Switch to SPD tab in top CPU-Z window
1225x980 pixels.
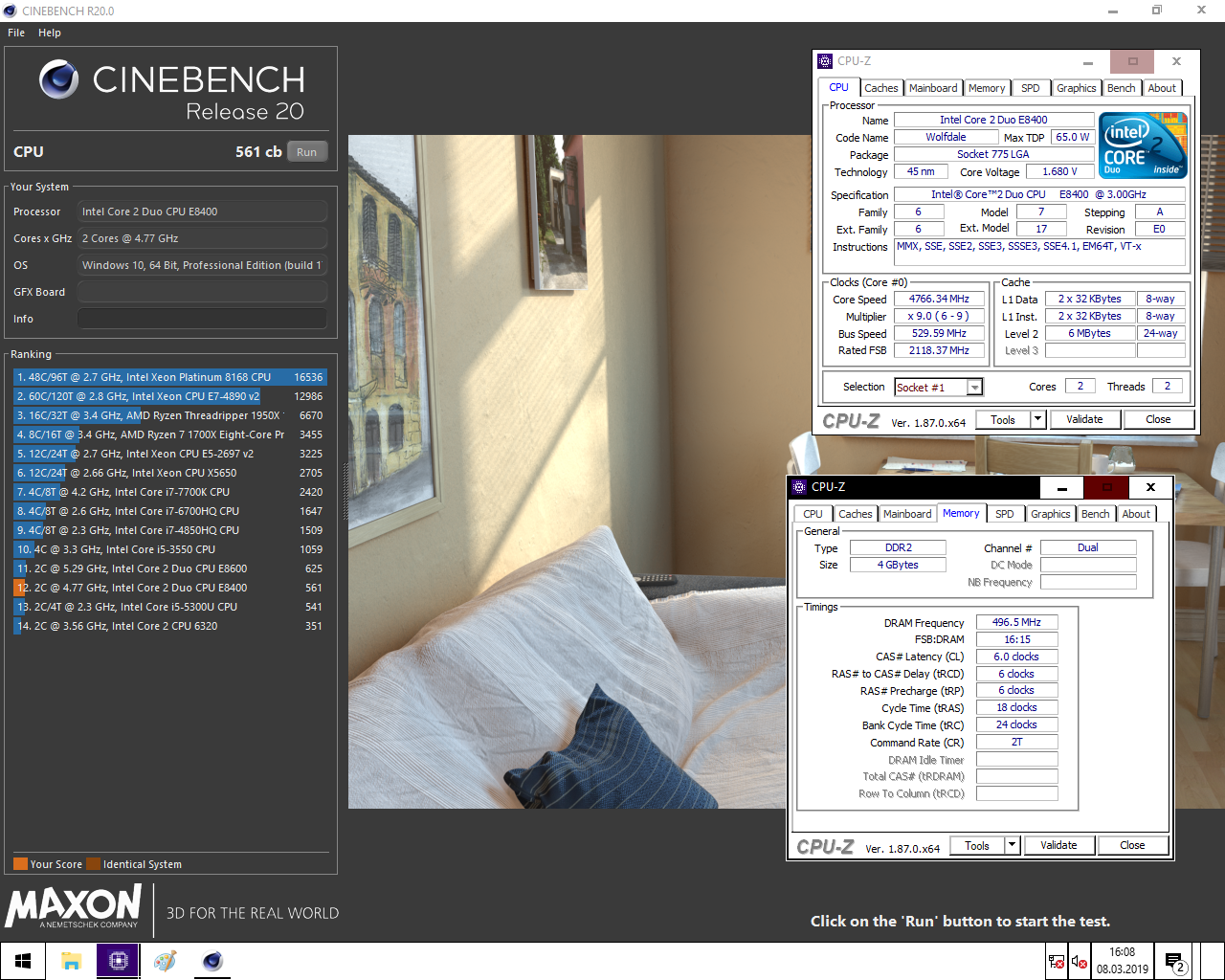pos(1031,88)
